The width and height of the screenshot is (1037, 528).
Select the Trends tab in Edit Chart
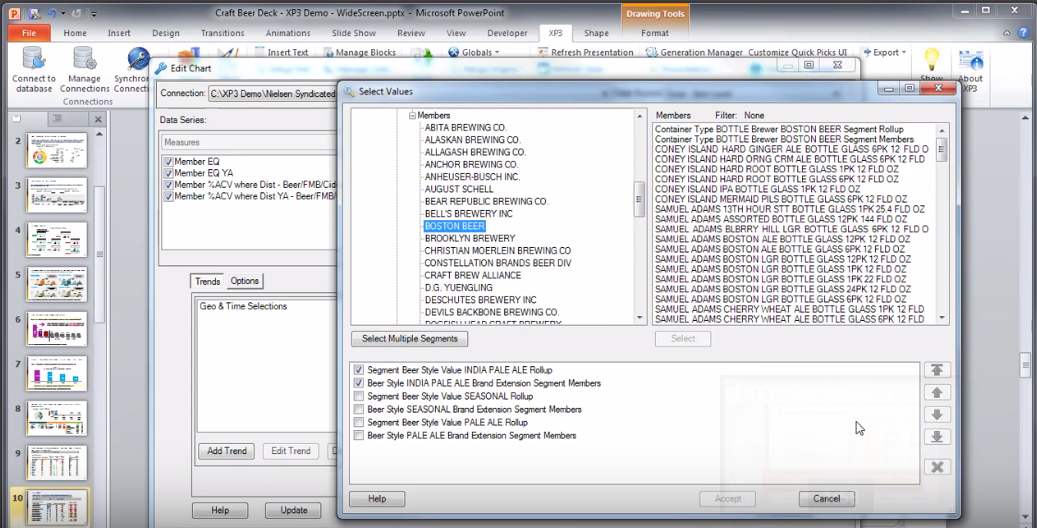tap(207, 281)
